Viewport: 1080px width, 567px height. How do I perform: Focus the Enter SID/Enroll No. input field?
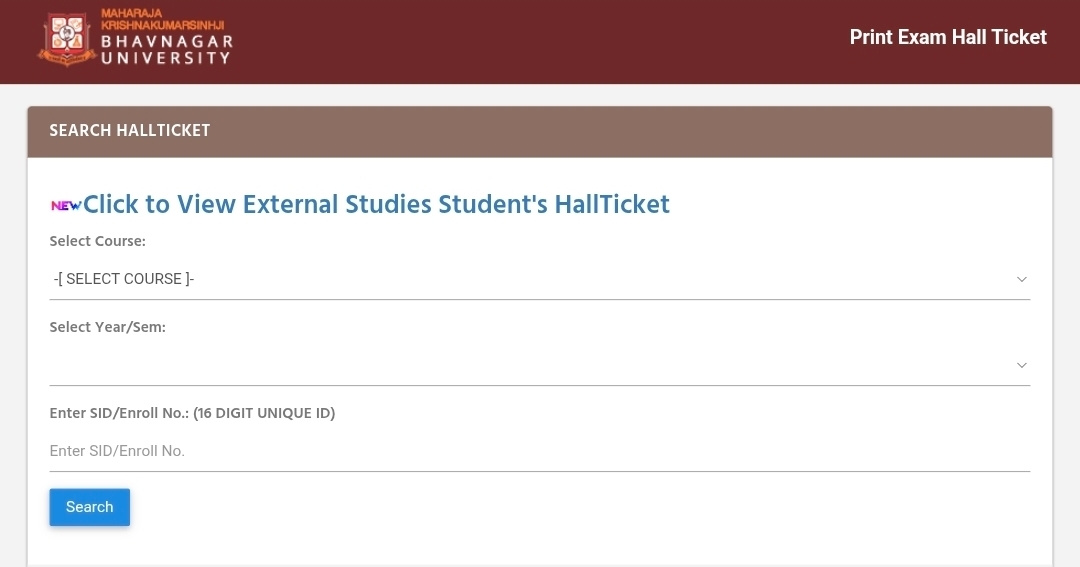538,451
